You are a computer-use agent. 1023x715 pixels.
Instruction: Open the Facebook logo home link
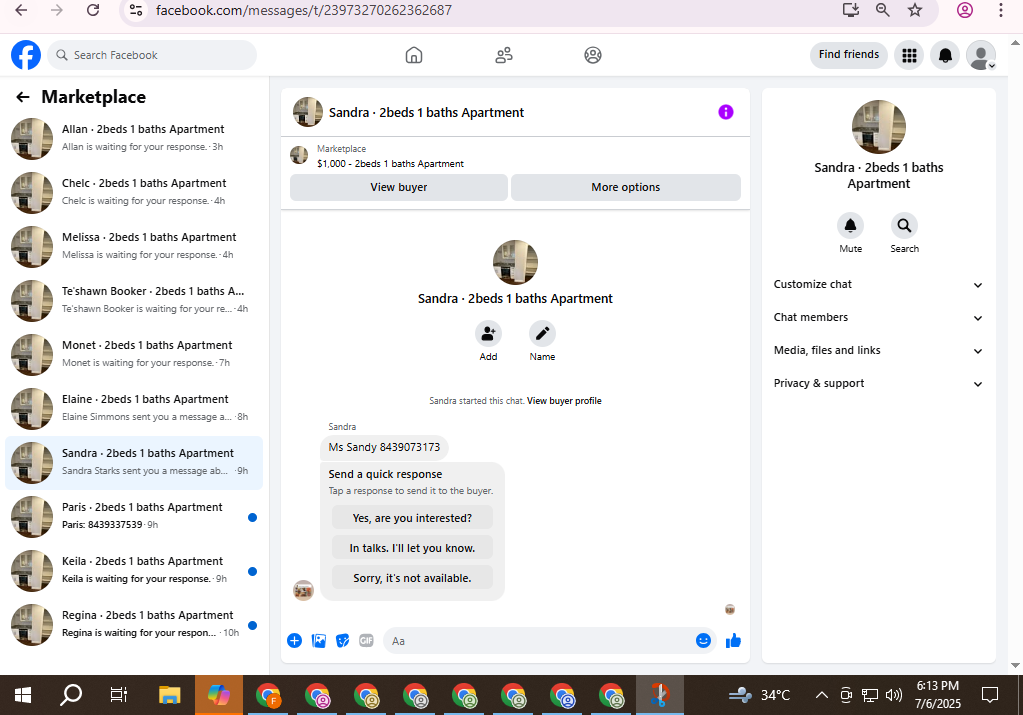tap(26, 55)
